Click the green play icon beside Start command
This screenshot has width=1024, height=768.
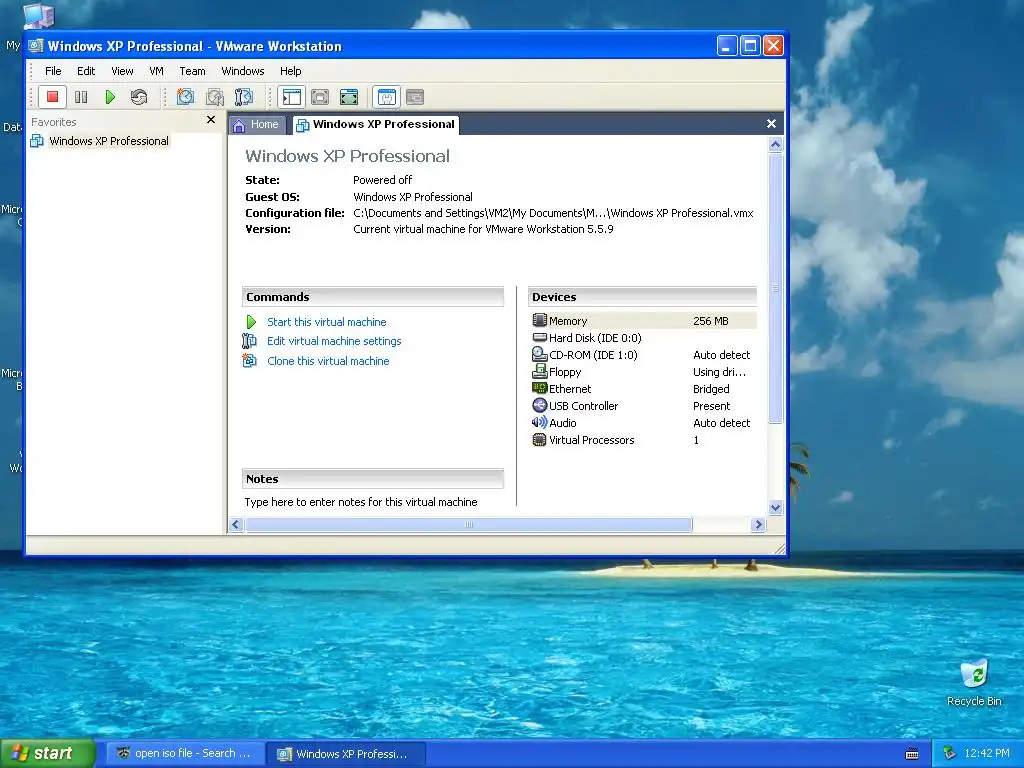click(251, 322)
